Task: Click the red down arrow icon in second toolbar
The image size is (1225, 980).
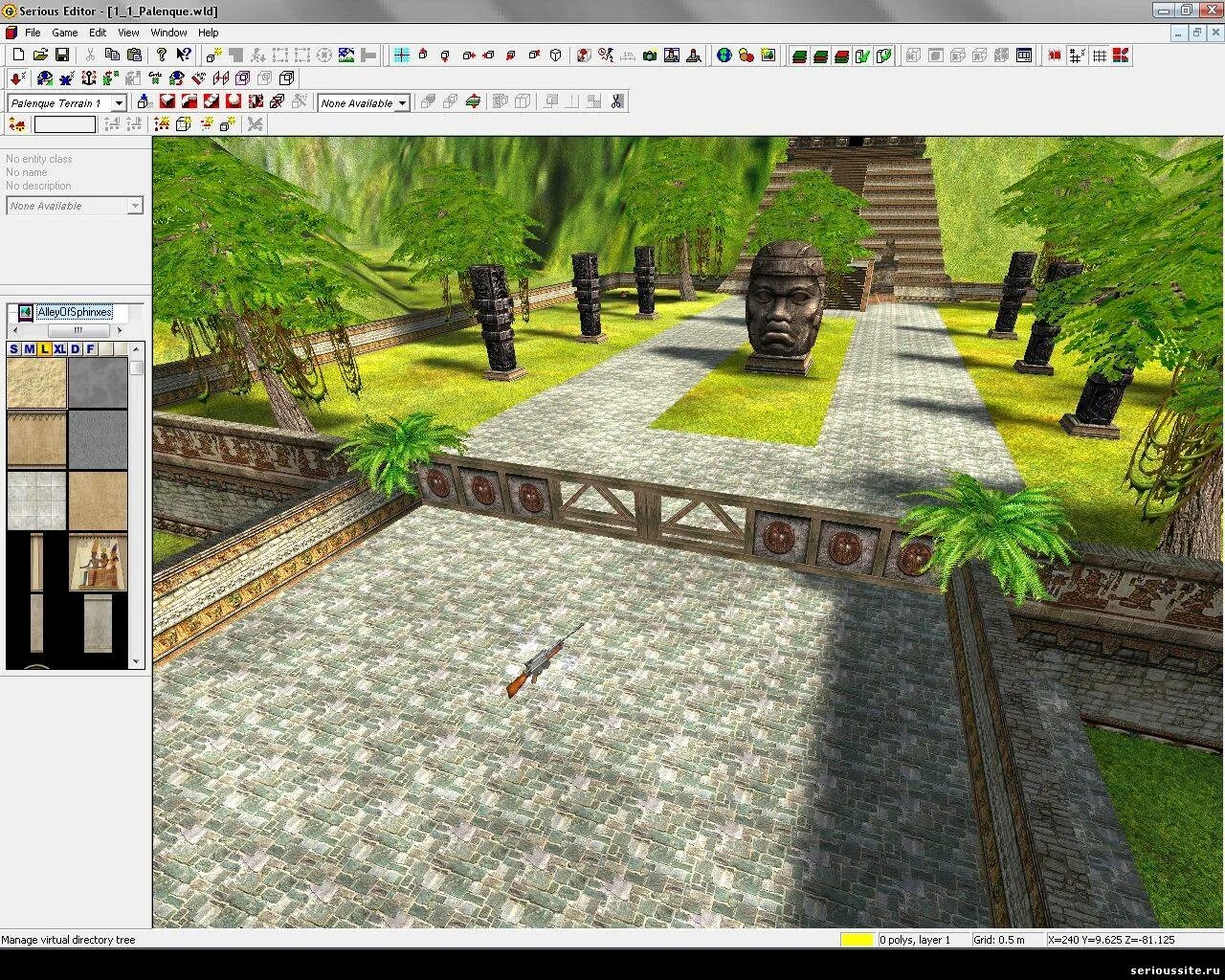Action: click(17, 78)
